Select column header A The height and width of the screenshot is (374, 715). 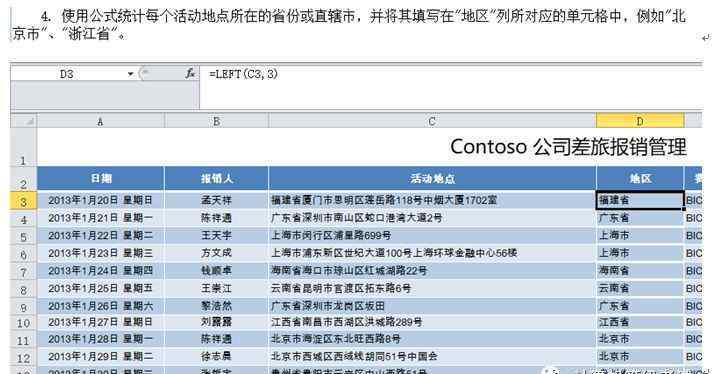[100, 121]
